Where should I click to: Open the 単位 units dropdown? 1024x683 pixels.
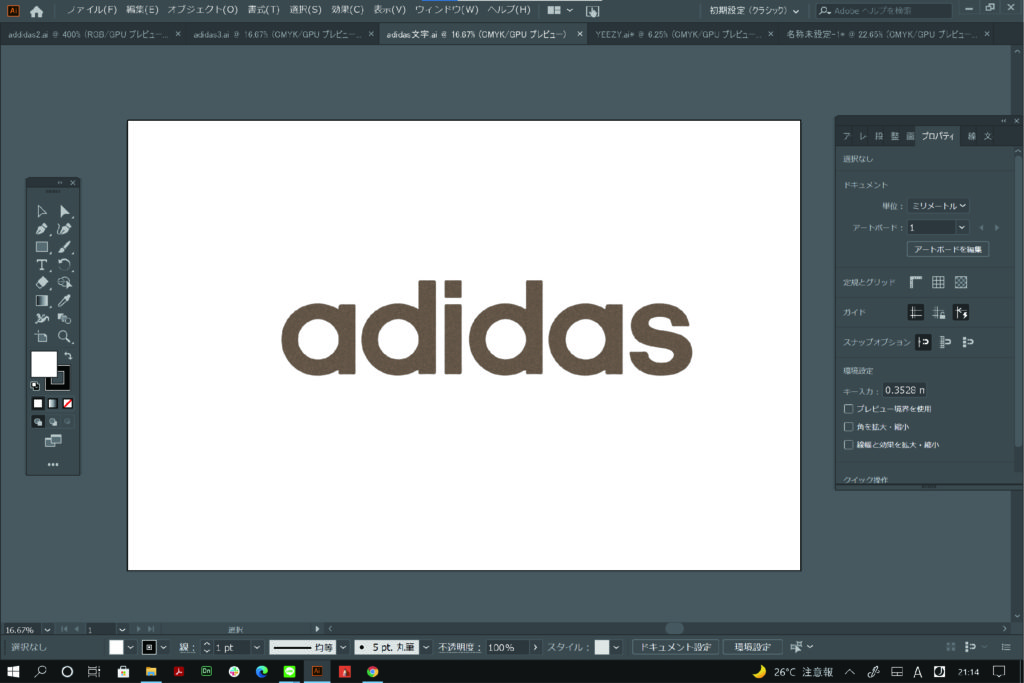coord(938,205)
